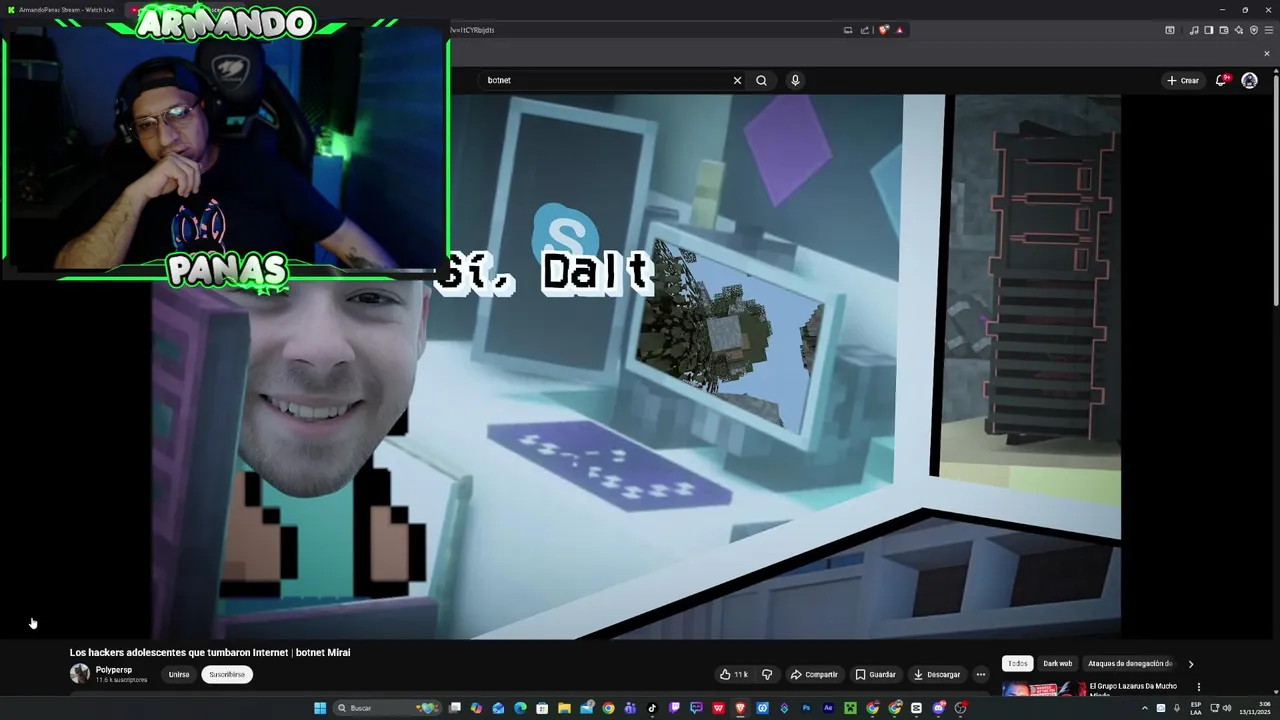Open YouTube notifications bell
The height and width of the screenshot is (720, 1280).
tap(1221, 80)
